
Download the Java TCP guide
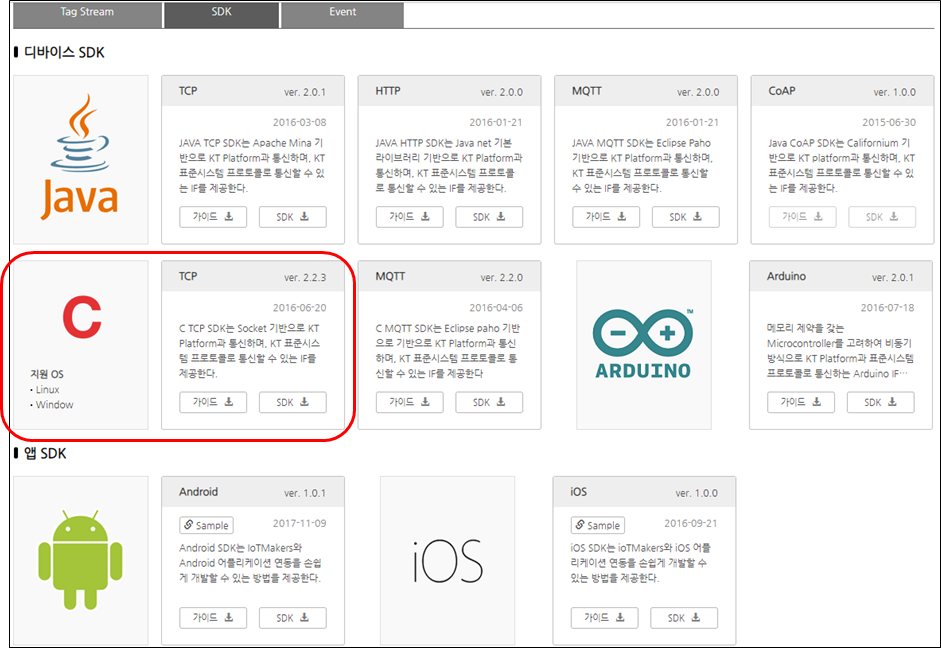click(x=212, y=217)
